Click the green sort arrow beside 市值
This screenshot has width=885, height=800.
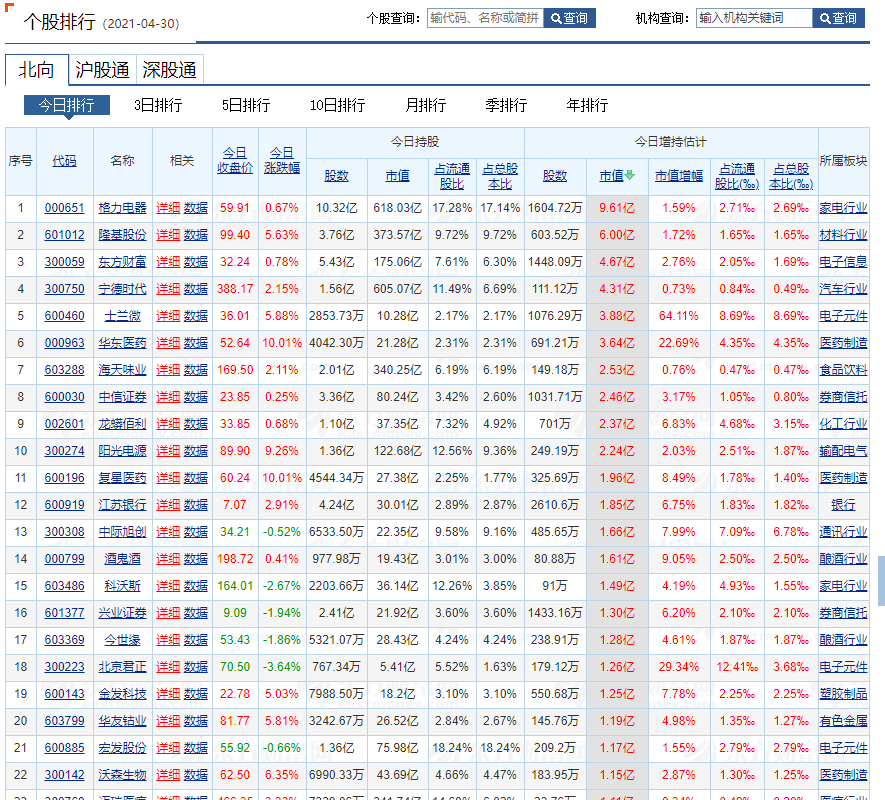[x=630, y=176]
